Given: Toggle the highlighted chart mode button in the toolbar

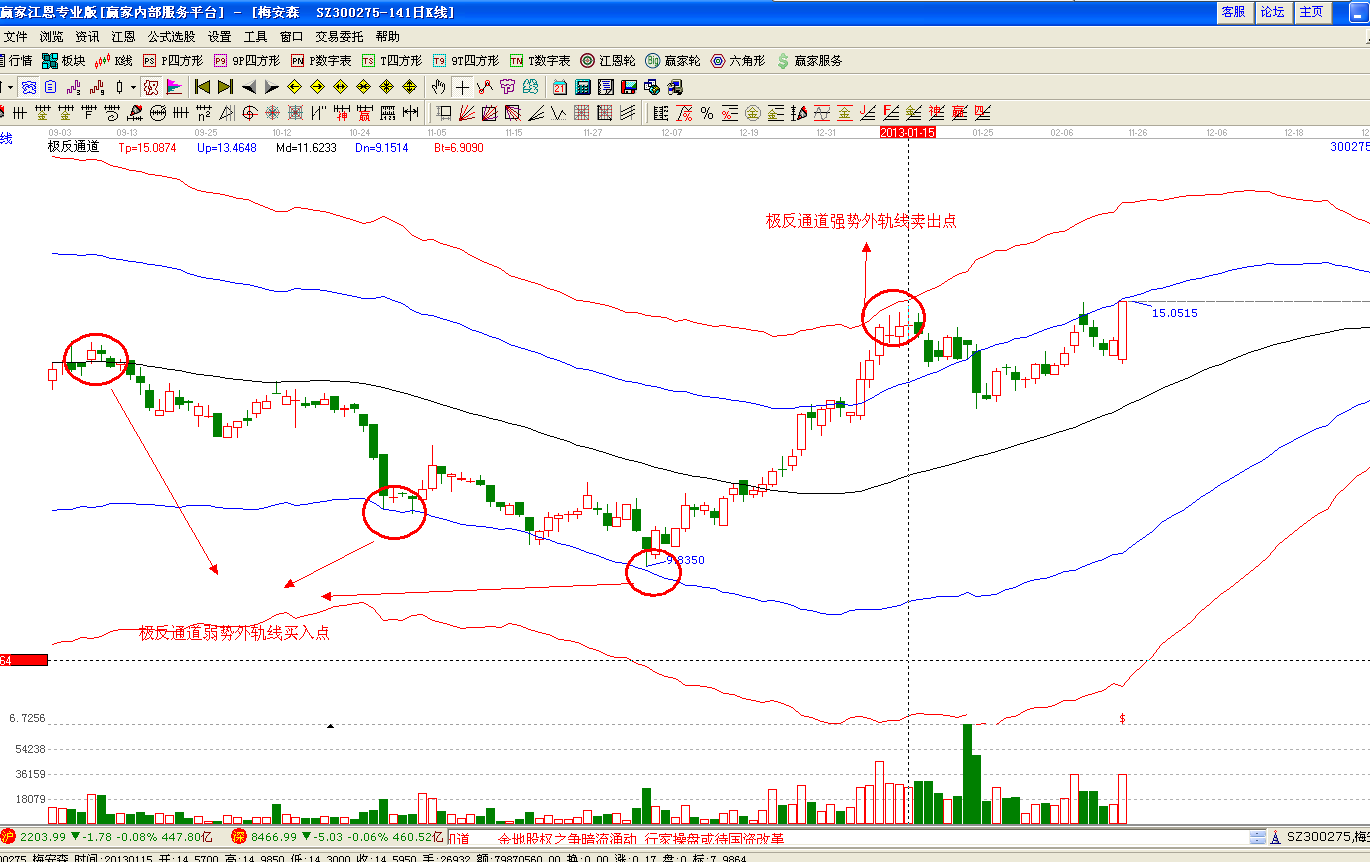Looking at the screenshot, I should (29, 87).
